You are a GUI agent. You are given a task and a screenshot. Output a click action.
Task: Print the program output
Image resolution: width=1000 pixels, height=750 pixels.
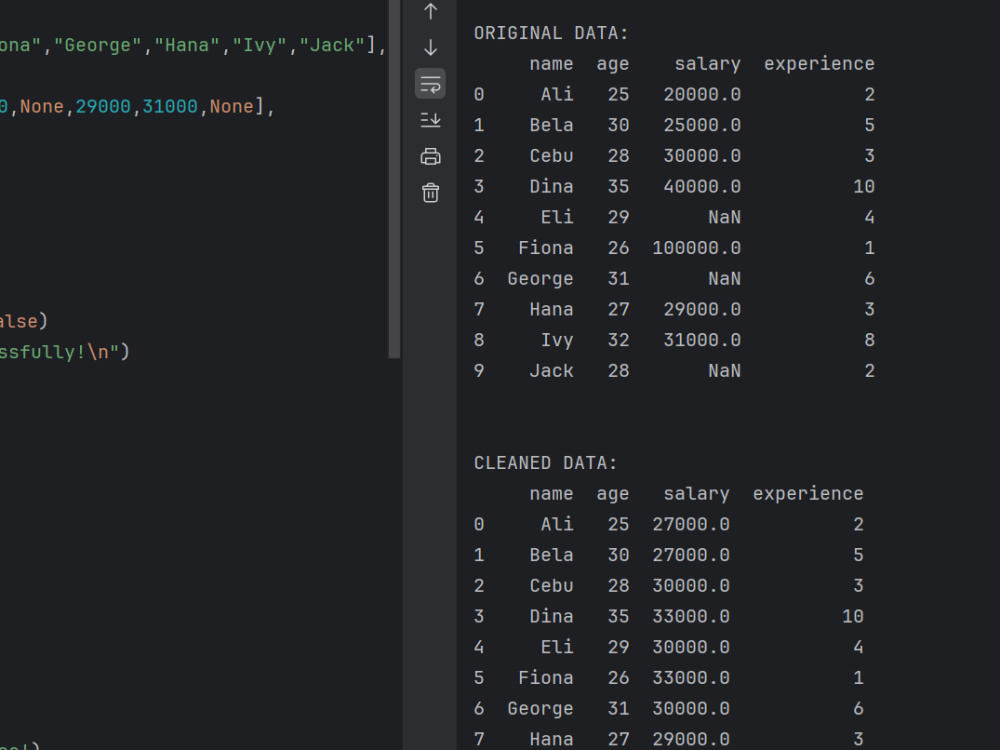(430, 156)
